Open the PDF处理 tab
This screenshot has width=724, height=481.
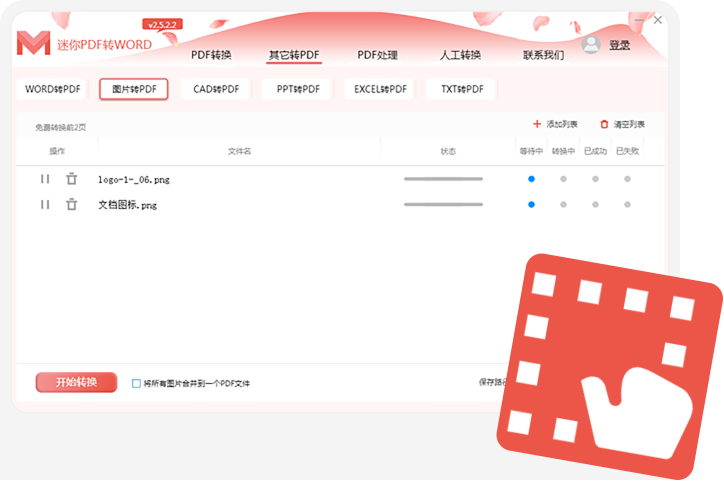click(x=377, y=55)
